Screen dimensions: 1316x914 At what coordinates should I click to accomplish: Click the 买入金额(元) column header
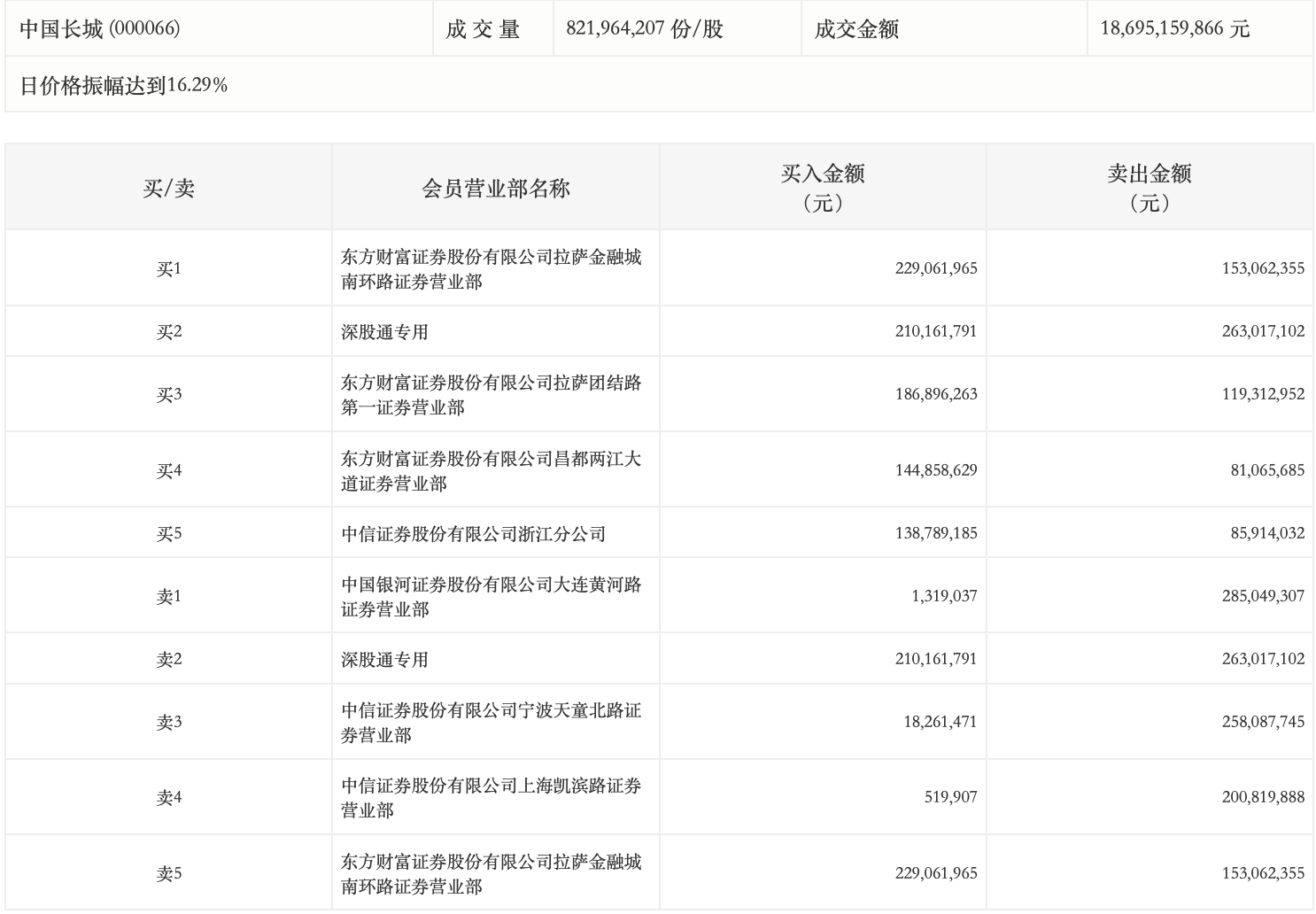[x=822, y=188]
